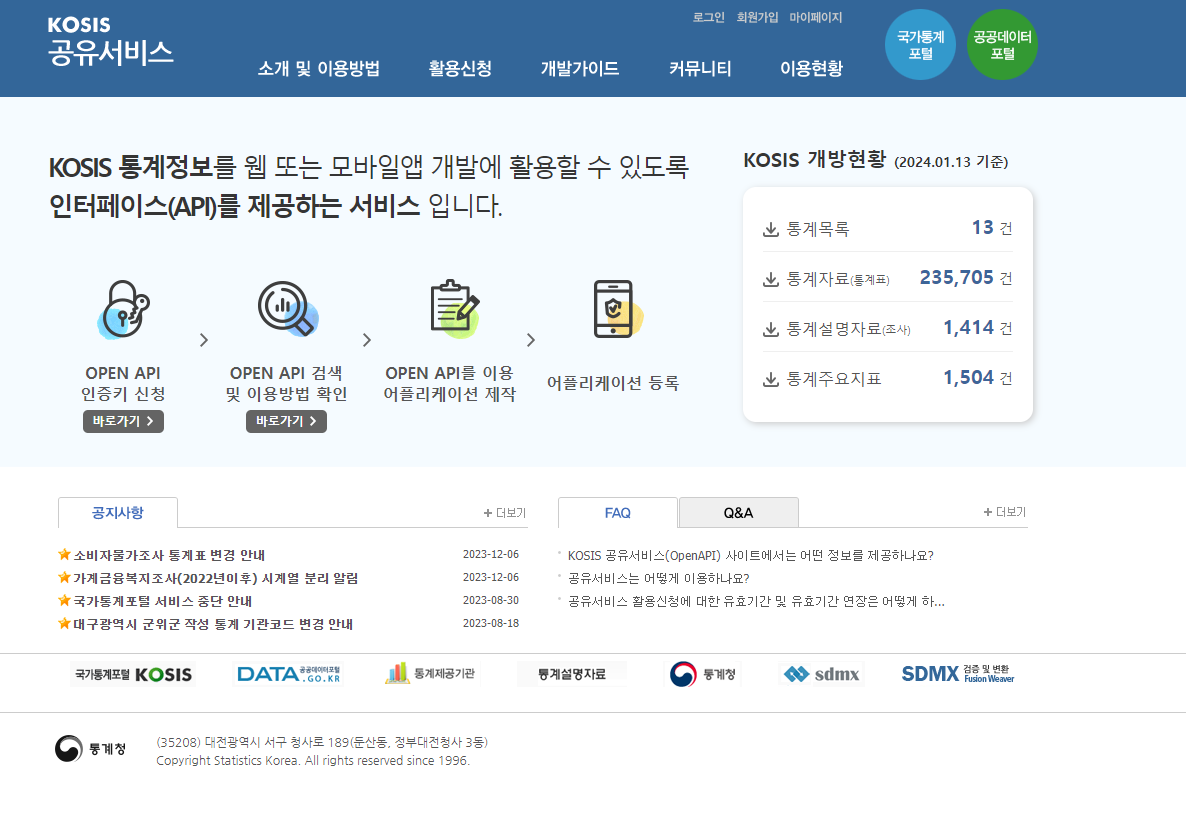Open the green 공공데이터 포털 circle
Viewport: 1186px width, 819px height.
[x=1002, y=45]
